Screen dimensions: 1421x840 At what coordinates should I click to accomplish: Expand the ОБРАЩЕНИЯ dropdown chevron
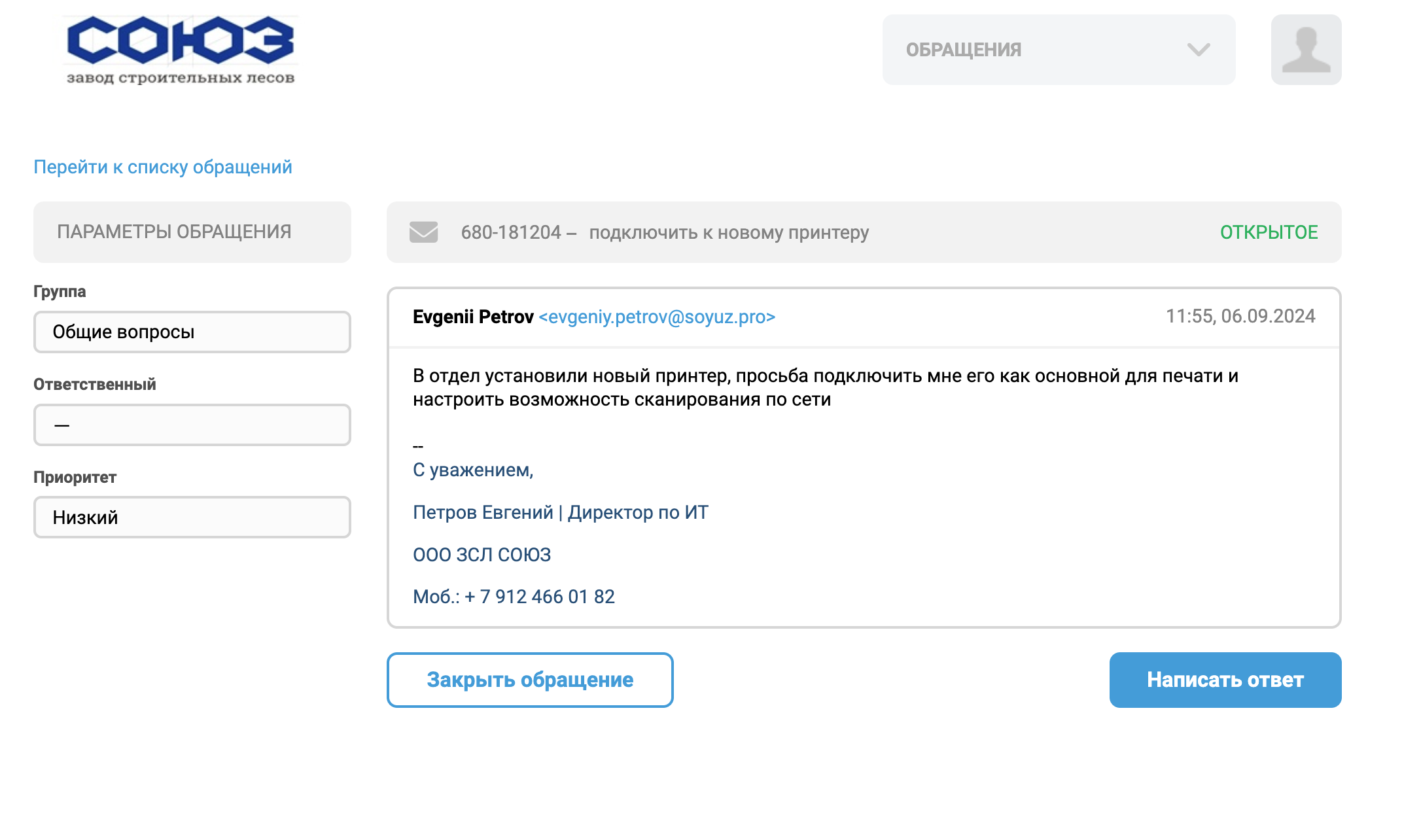[1199, 50]
